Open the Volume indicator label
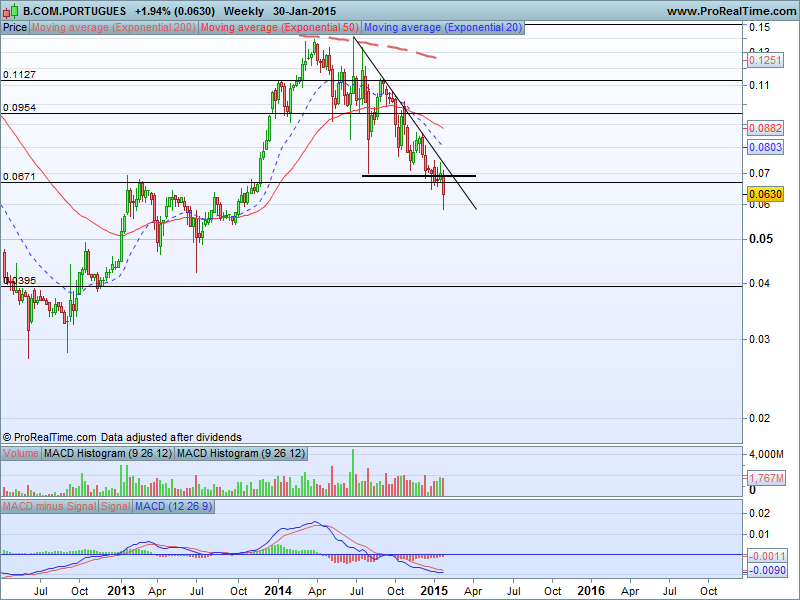The width and height of the screenshot is (800, 600). click(21, 453)
